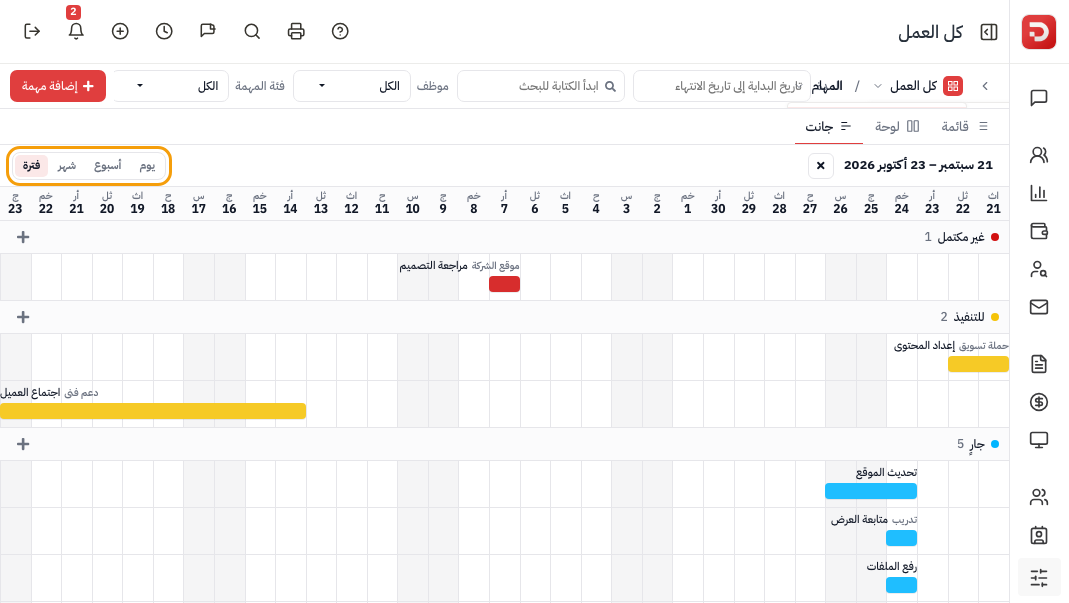The height and width of the screenshot is (603, 1069).
Task: Select the يوم (day) period option
Action: [147, 166]
